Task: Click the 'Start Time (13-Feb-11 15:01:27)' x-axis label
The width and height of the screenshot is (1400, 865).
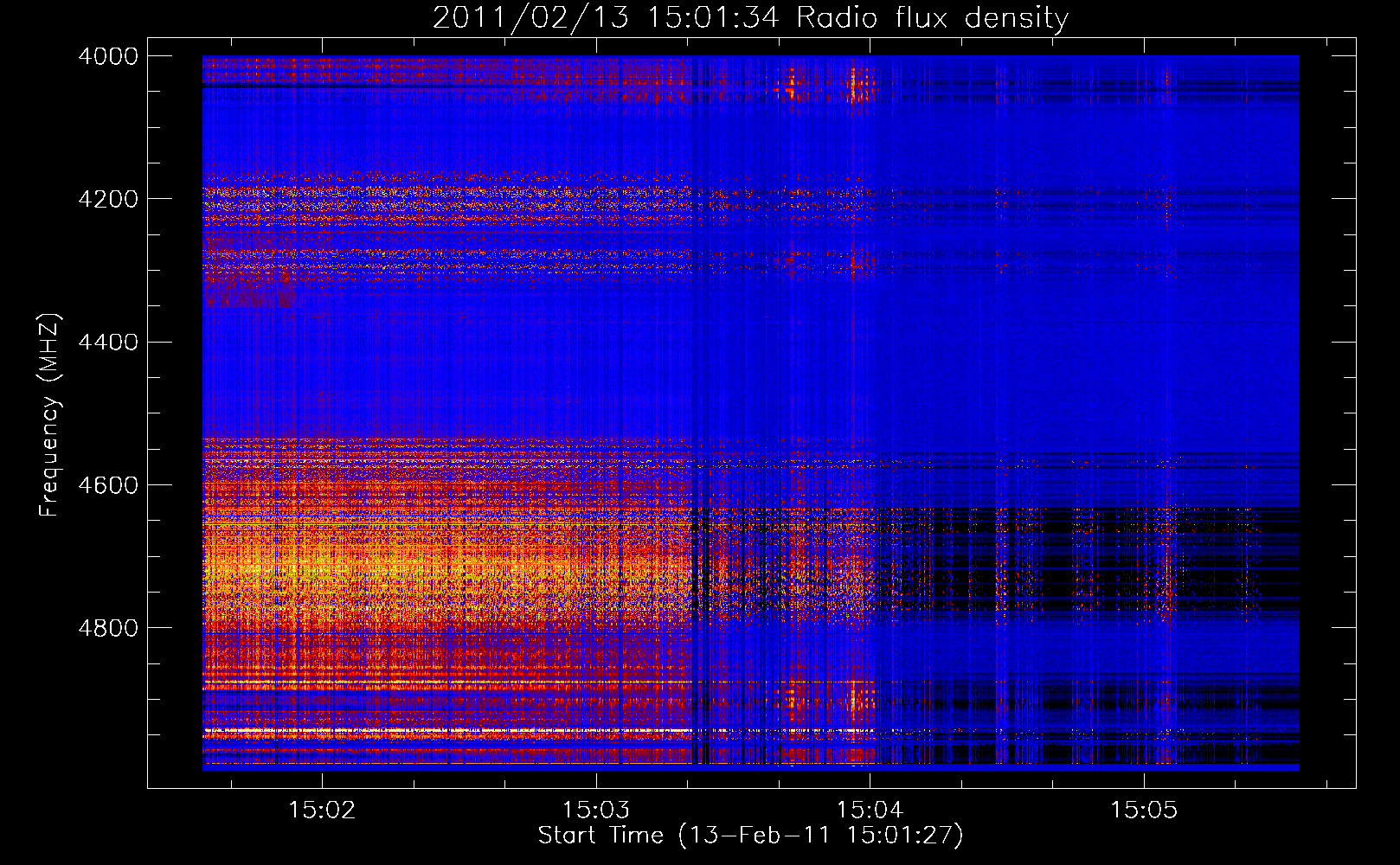Action: 750,836
